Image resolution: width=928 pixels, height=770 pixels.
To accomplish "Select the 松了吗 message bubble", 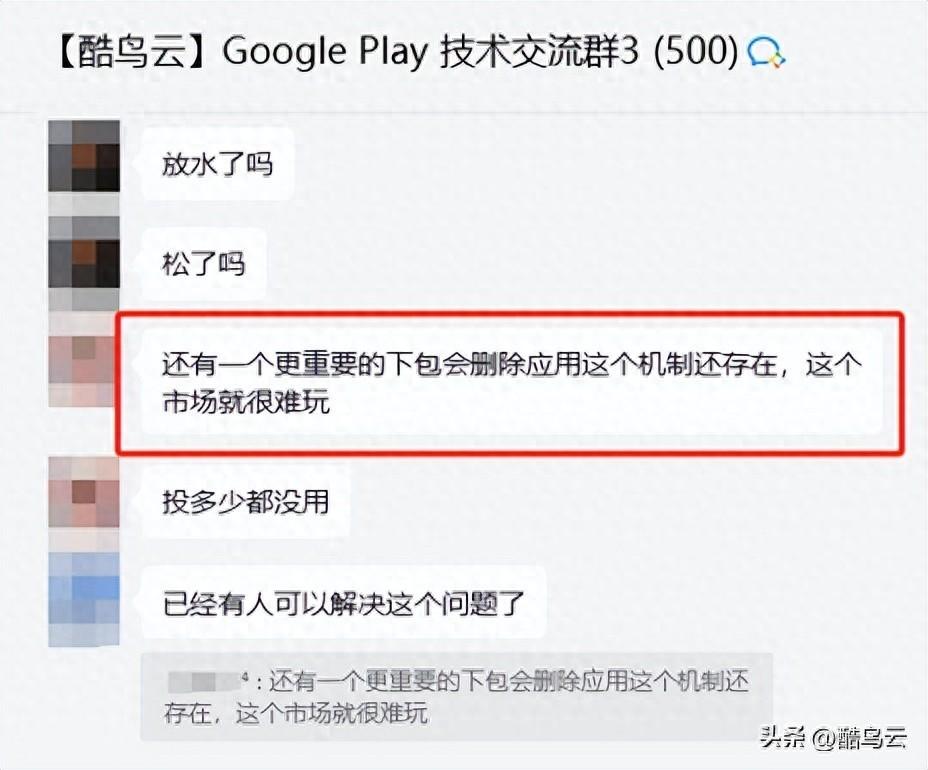I will [203, 263].
